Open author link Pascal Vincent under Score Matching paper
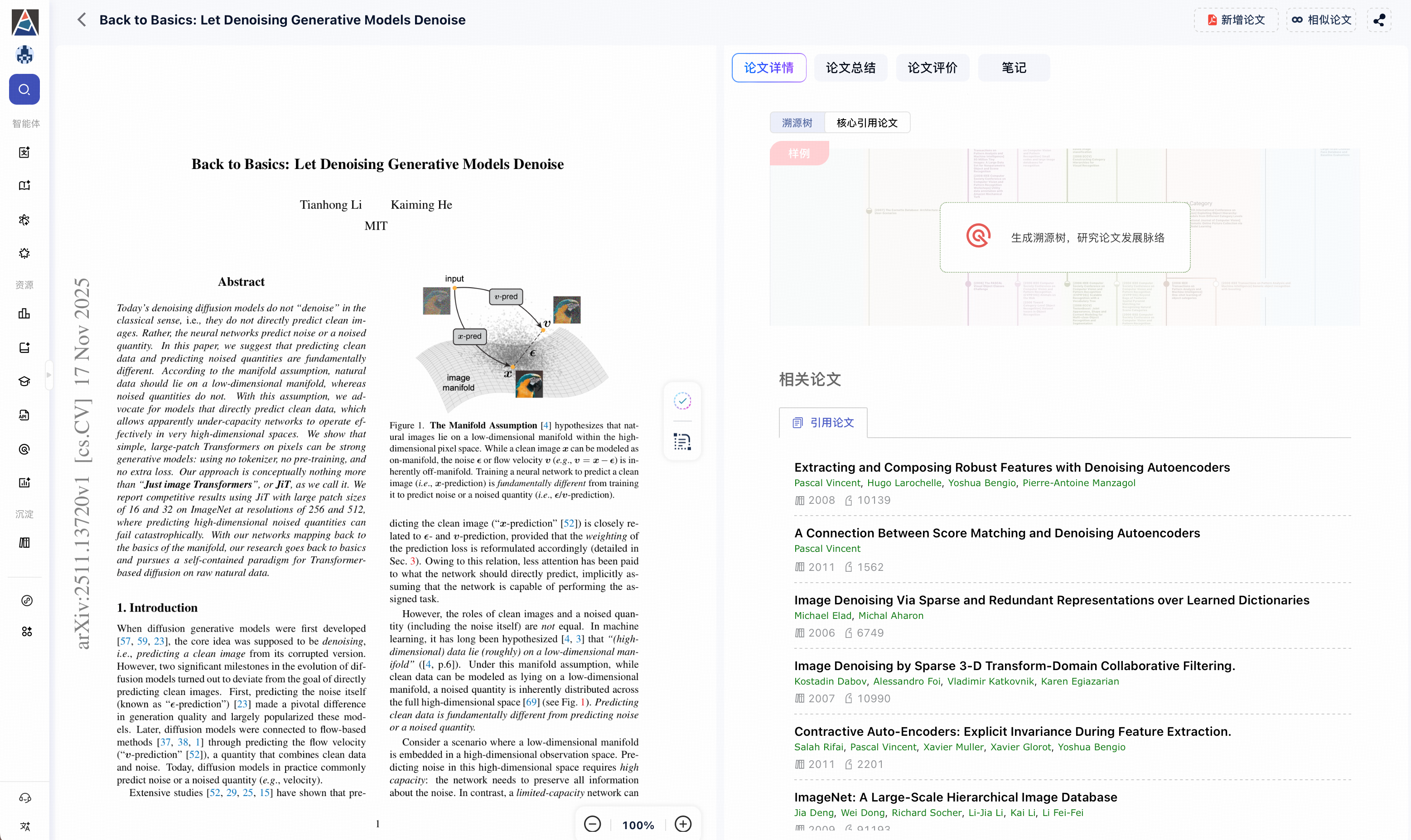This screenshot has width=1411, height=840. pos(827,549)
